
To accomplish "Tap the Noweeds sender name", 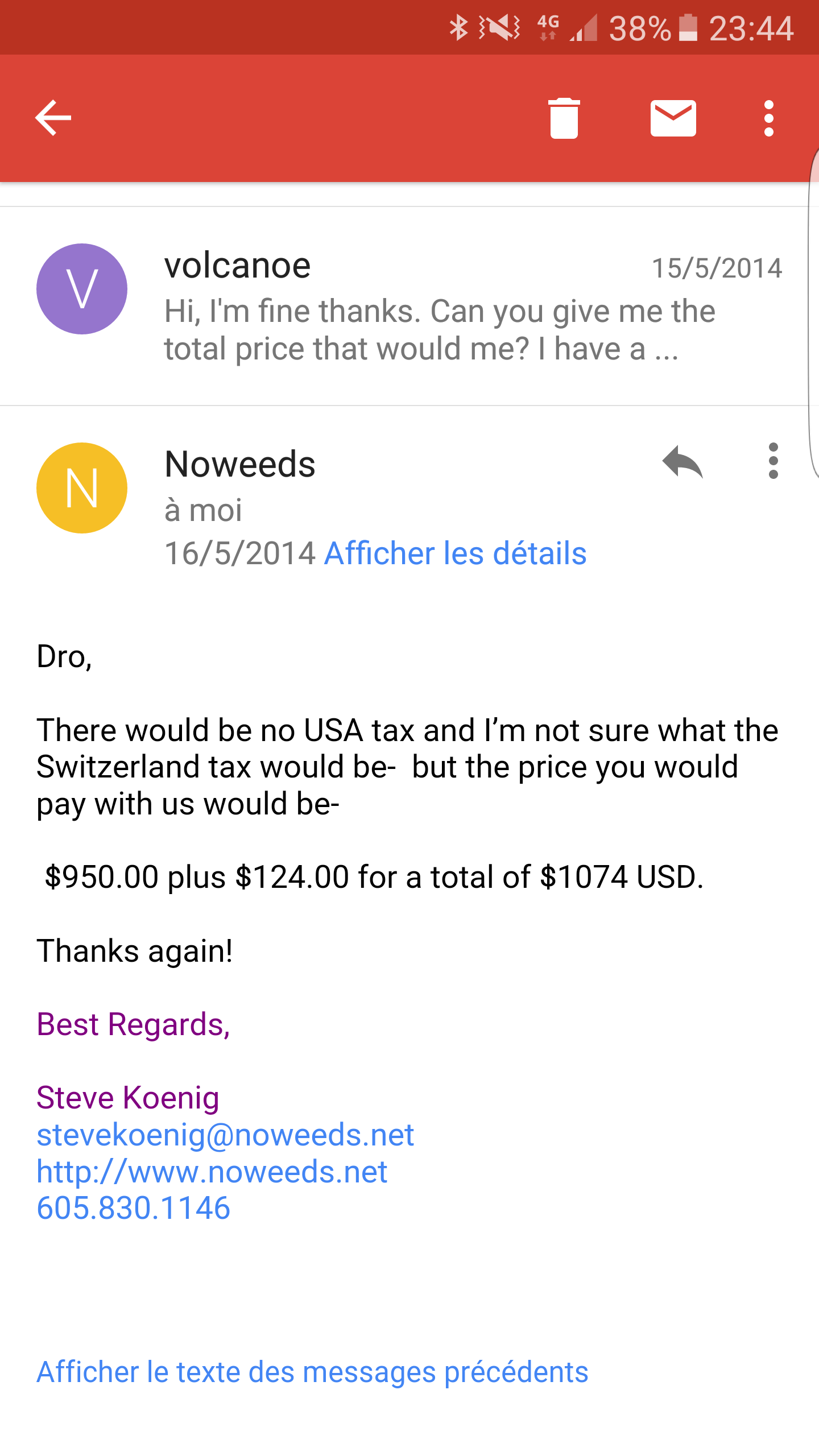I will coord(239,464).
